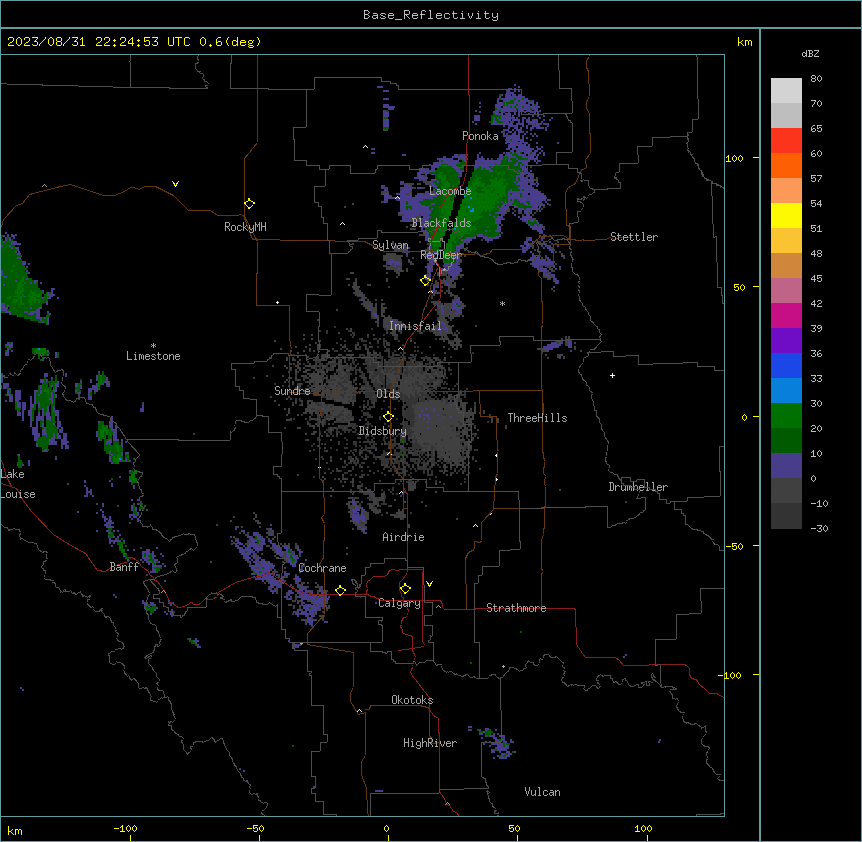Select the green 30-20 dBZ legend swatch

786,416
